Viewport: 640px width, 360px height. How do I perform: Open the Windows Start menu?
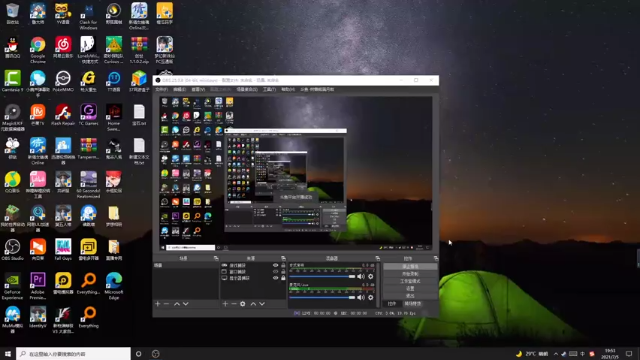(x=8, y=354)
